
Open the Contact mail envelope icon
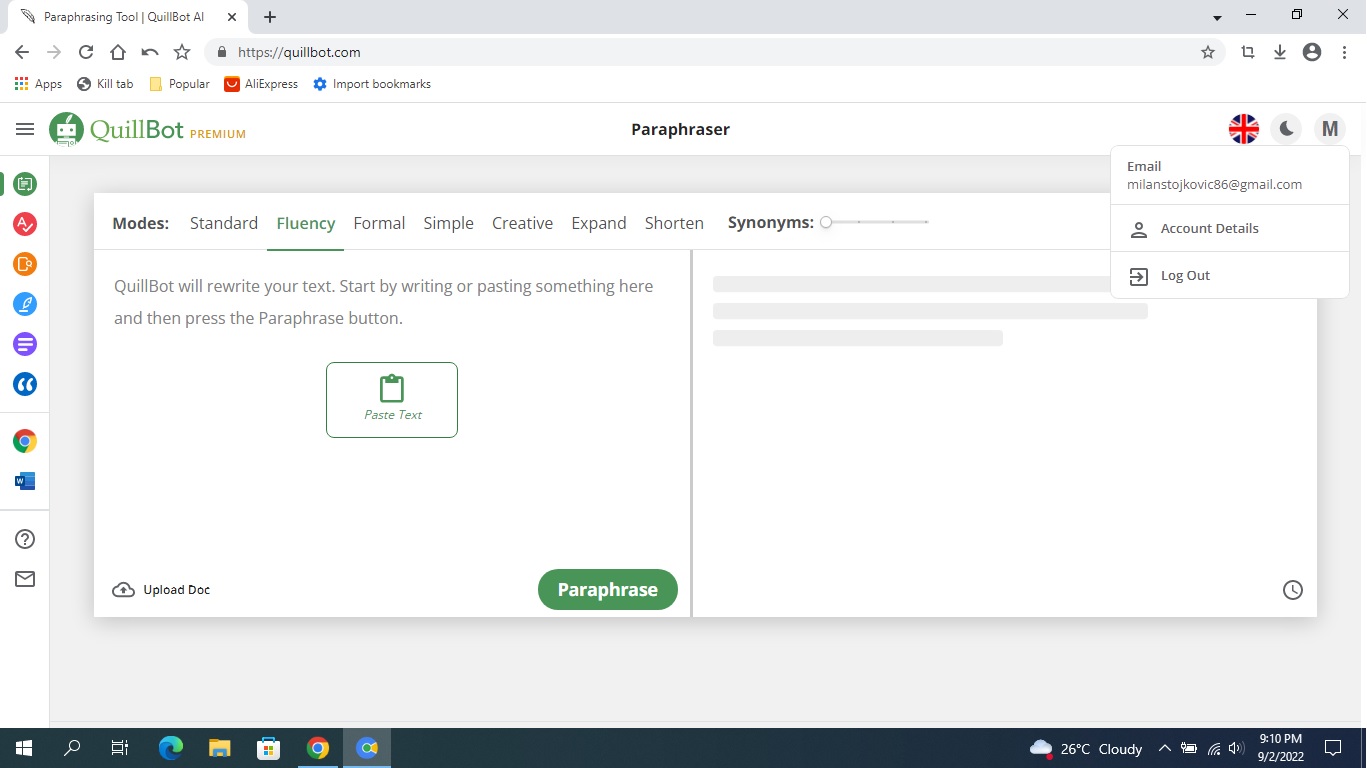(25, 579)
